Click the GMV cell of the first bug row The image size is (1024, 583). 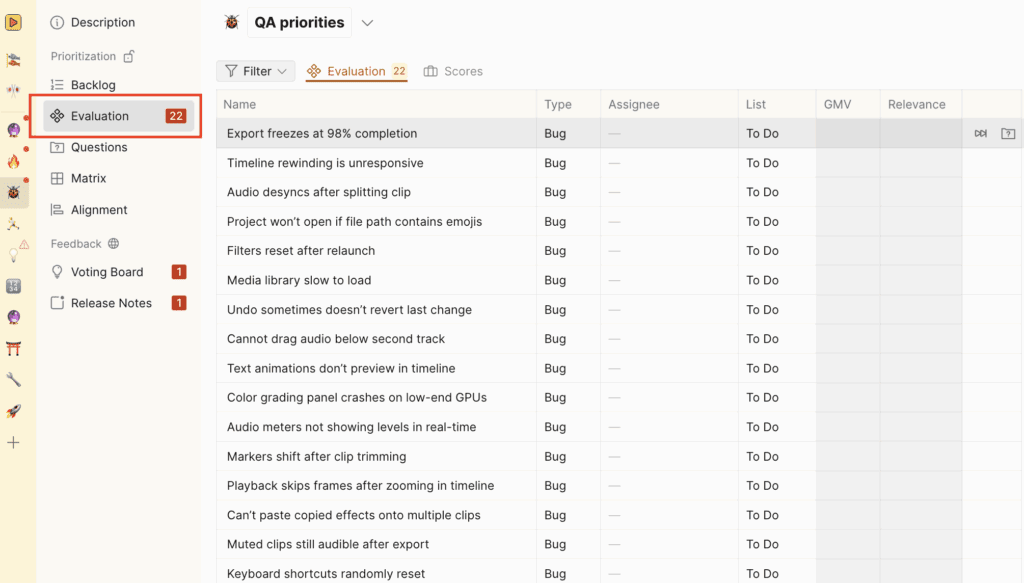(846, 132)
